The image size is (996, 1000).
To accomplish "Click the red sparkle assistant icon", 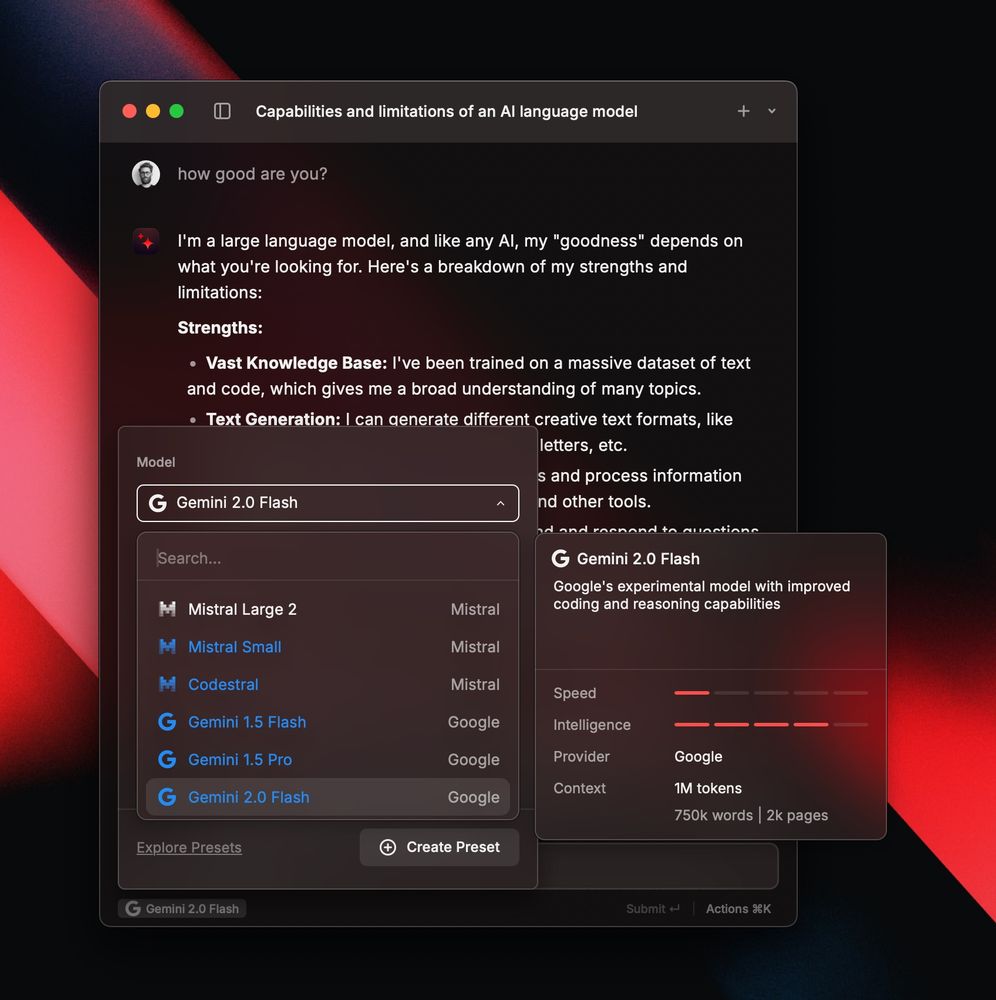I will pyautogui.click(x=146, y=242).
